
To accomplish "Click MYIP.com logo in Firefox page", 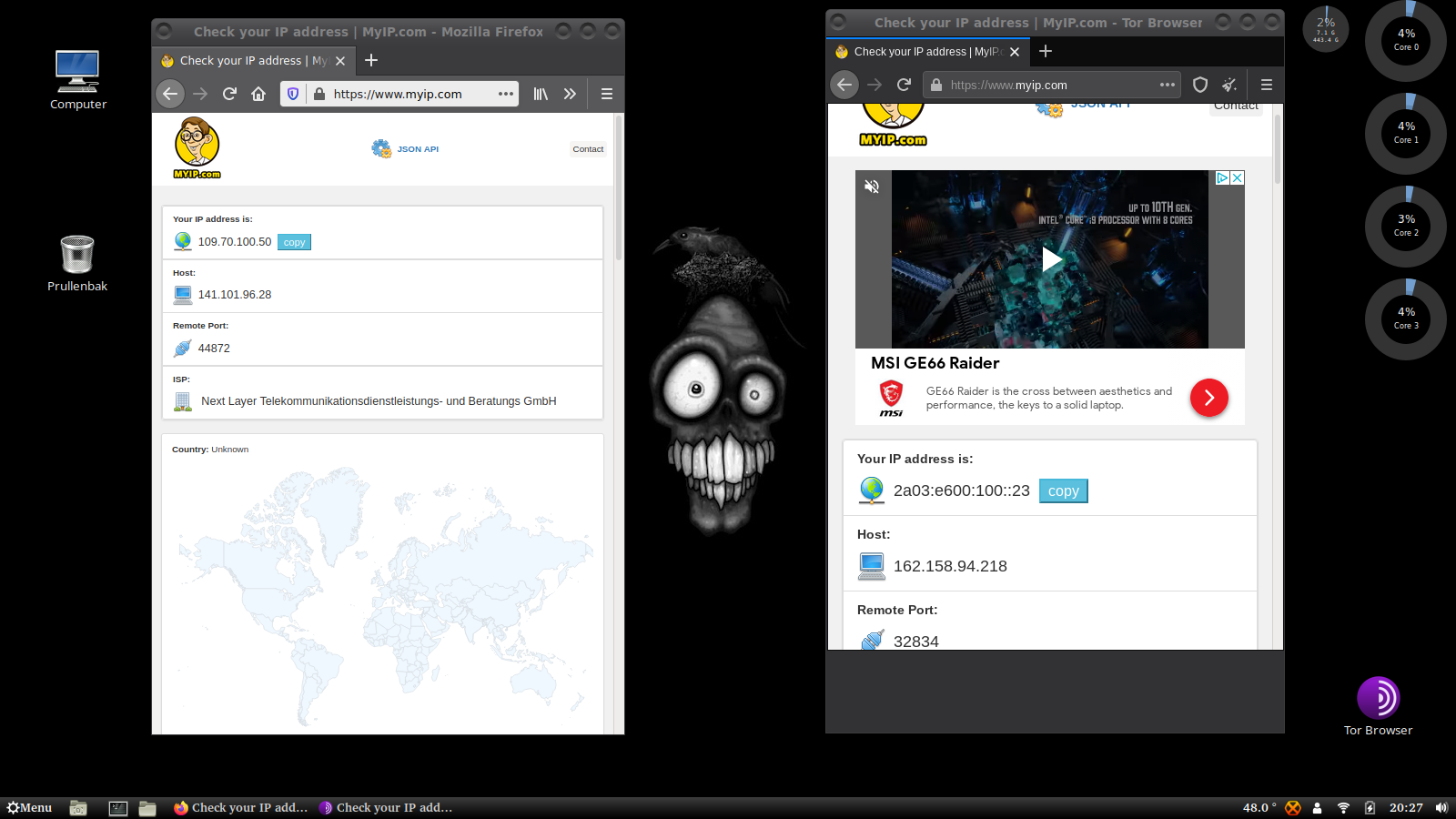I will pos(197,148).
